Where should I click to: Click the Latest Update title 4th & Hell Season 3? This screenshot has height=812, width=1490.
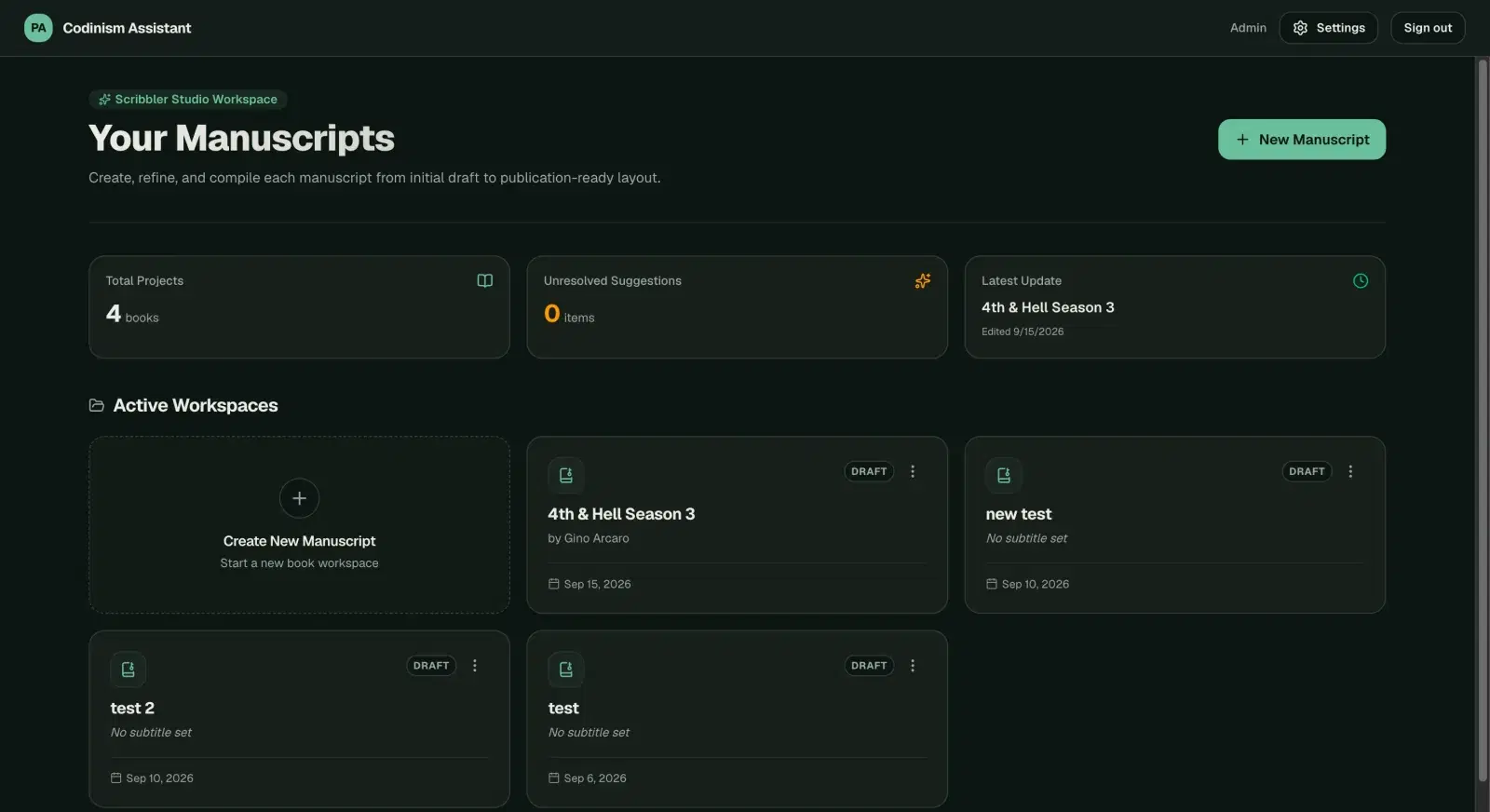coord(1048,307)
